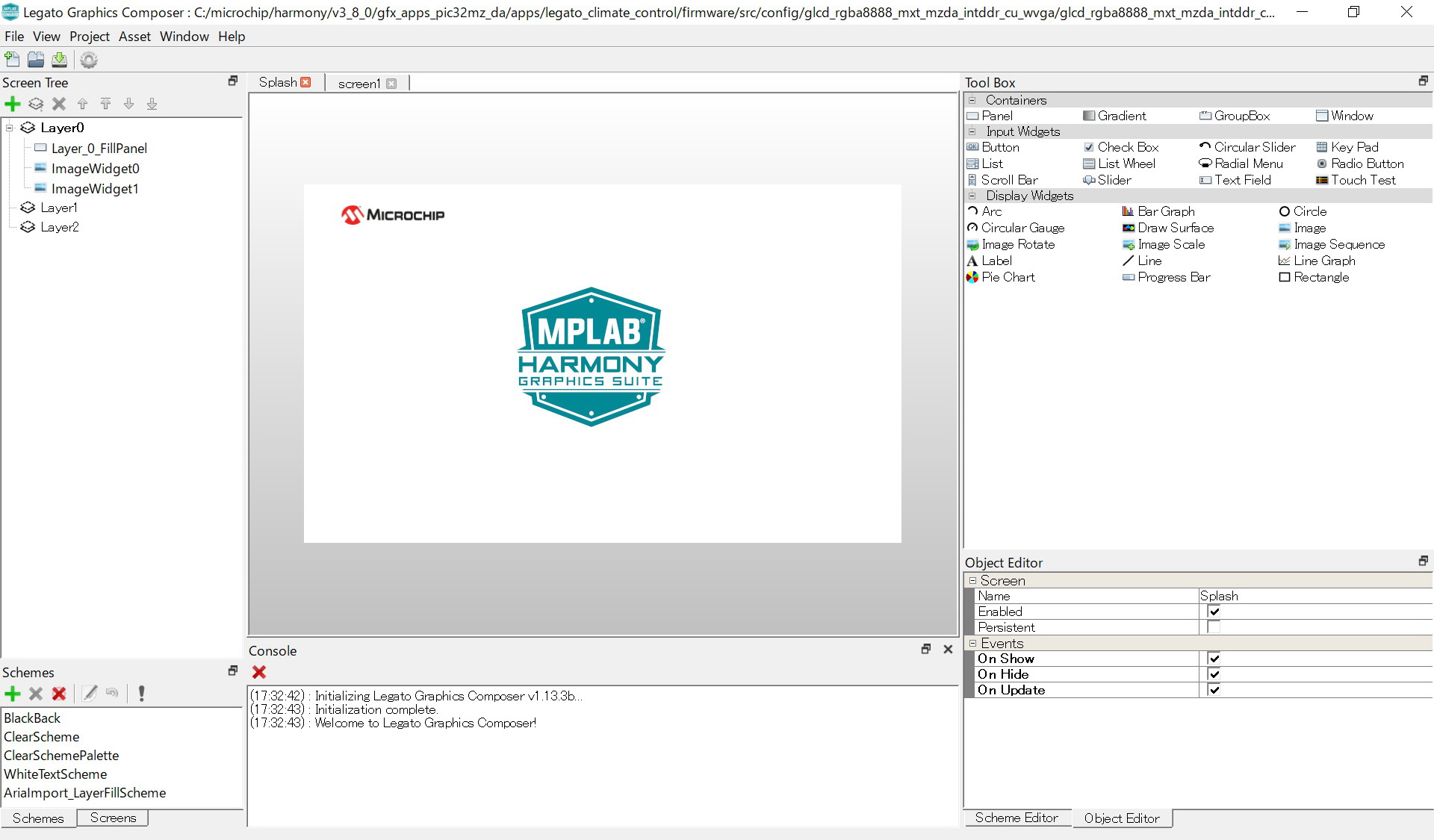Click the gray X icon in Schemes
Image resolution: width=1434 pixels, height=840 pixels.
point(36,694)
